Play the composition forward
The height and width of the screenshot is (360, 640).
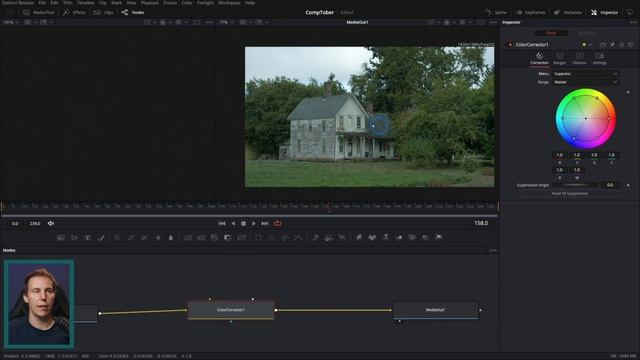tap(253, 224)
